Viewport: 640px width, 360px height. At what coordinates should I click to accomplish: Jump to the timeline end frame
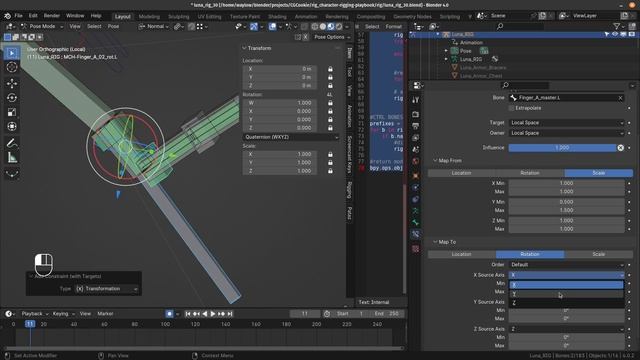(230, 314)
